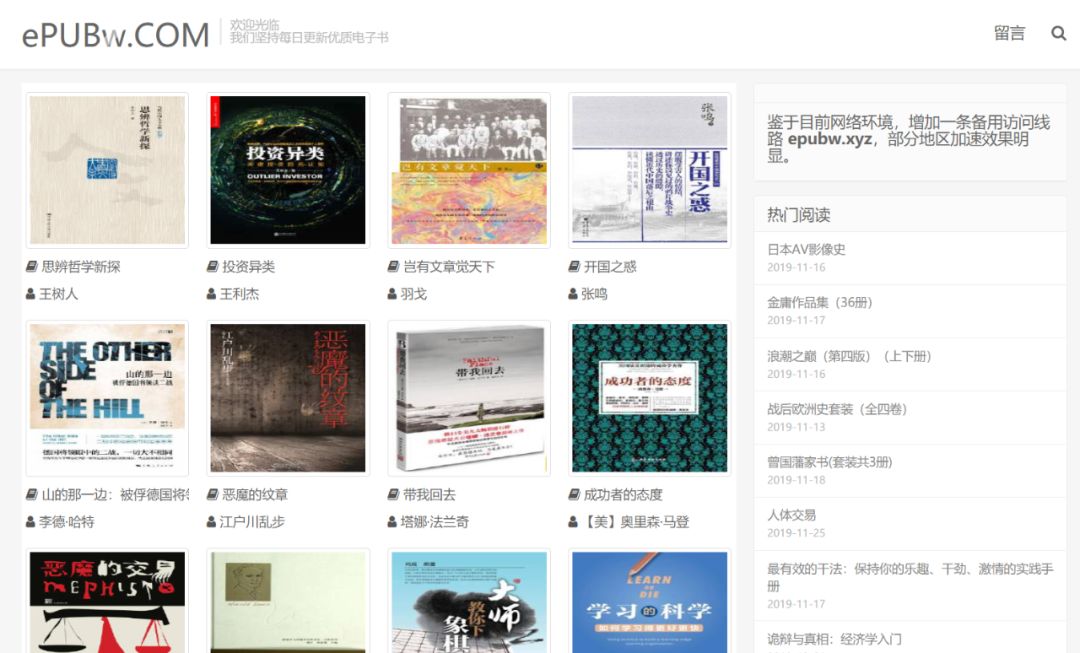
Task: Click the author icon beside 王利杰
Action: (211, 294)
